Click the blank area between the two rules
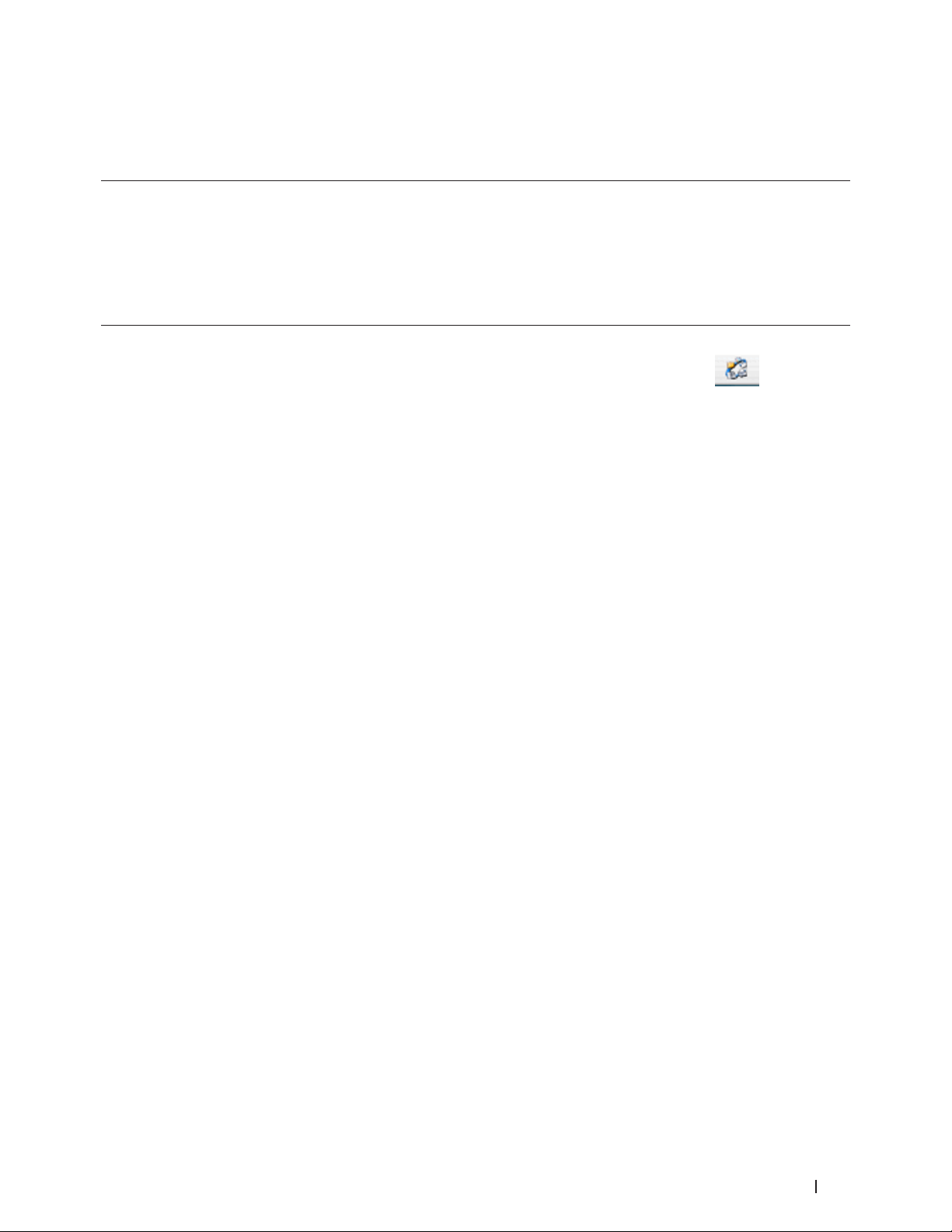This screenshot has width=952, height=1232. pos(476,253)
